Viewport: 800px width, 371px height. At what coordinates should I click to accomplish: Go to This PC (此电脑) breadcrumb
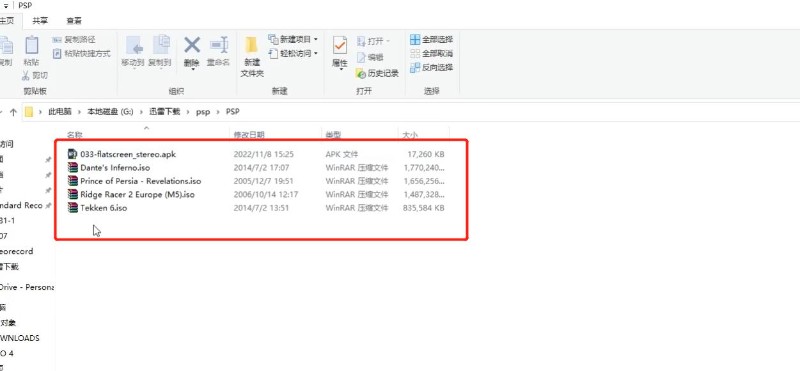[x=60, y=112]
